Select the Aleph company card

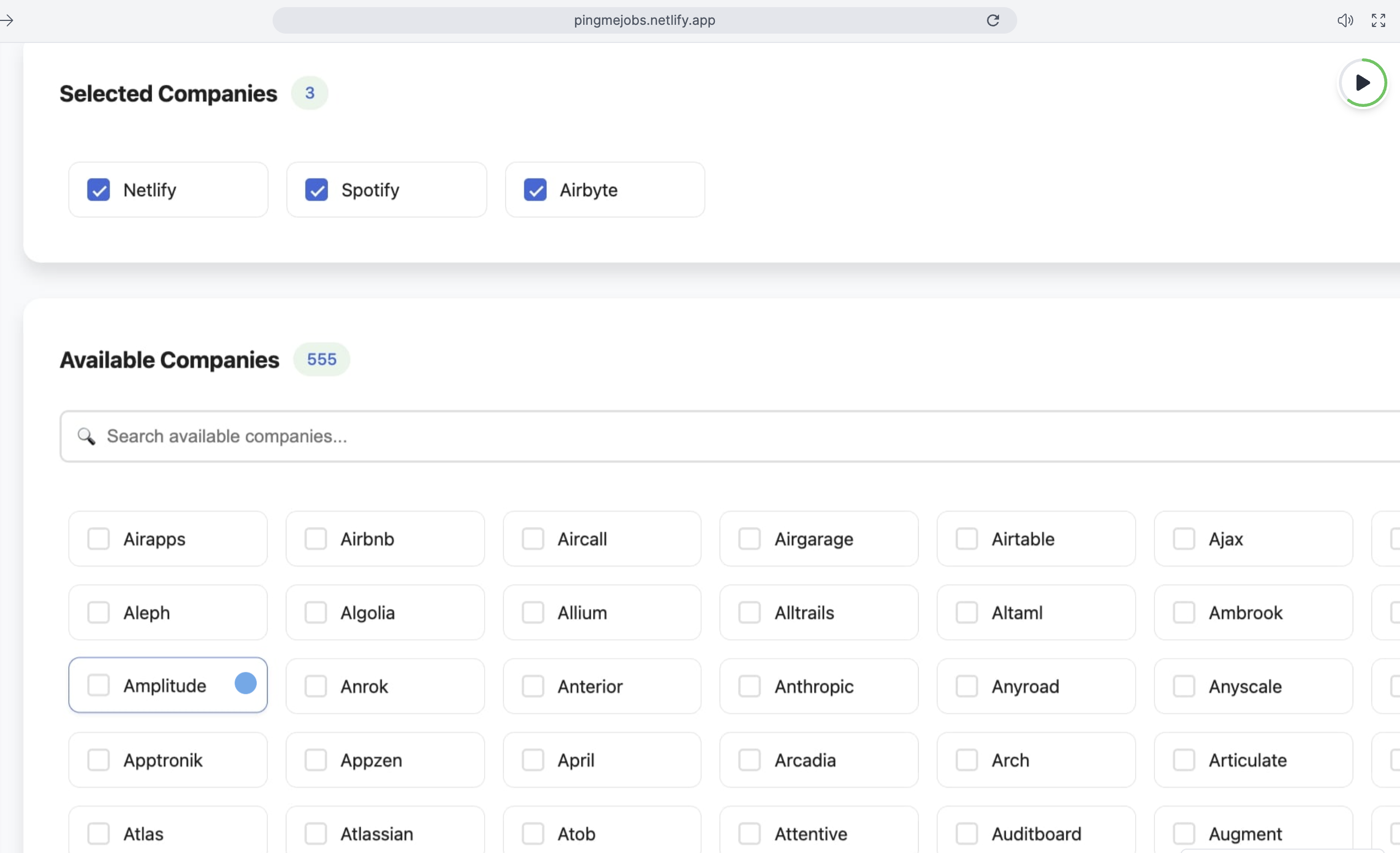coord(168,613)
